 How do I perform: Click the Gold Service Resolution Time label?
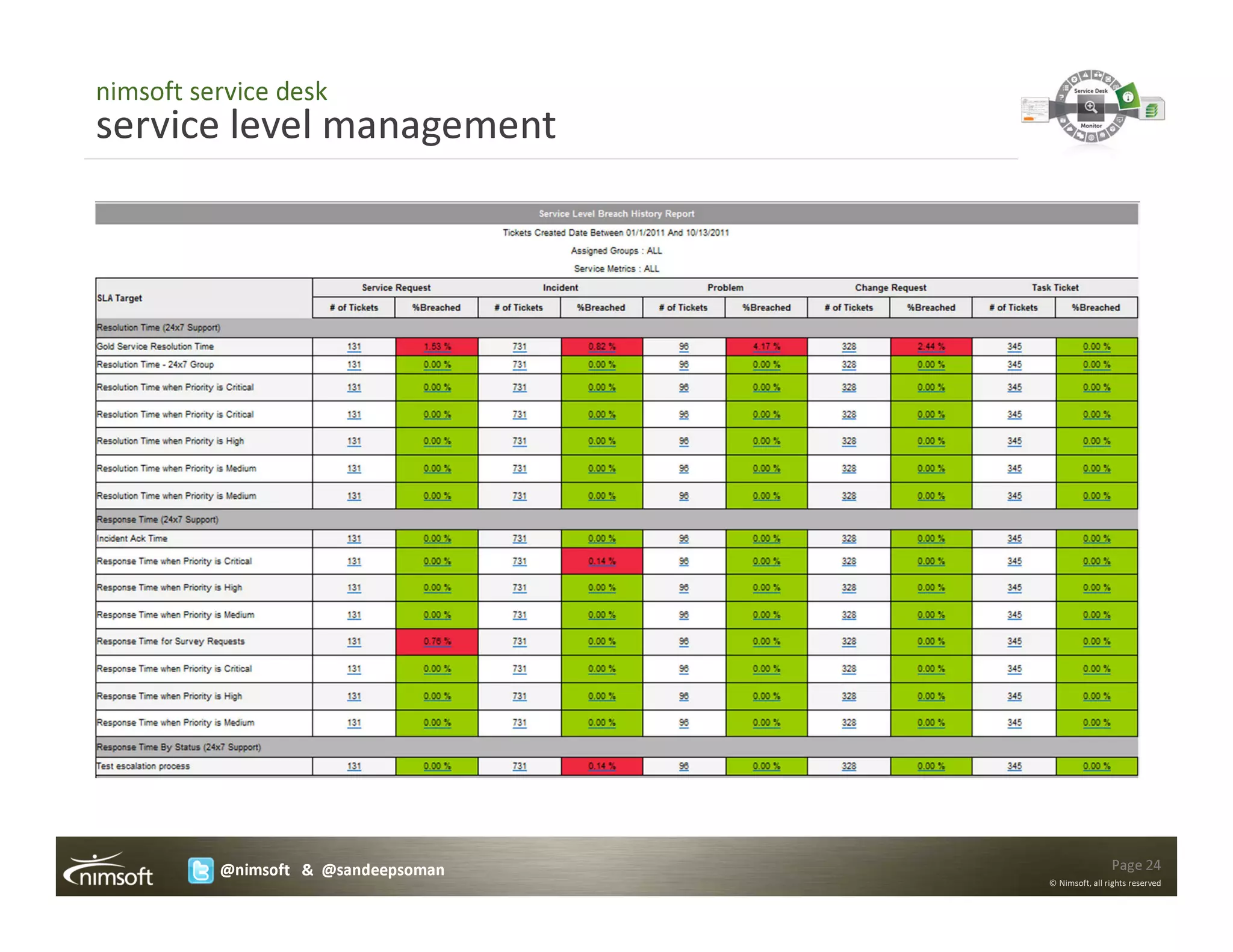155,347
